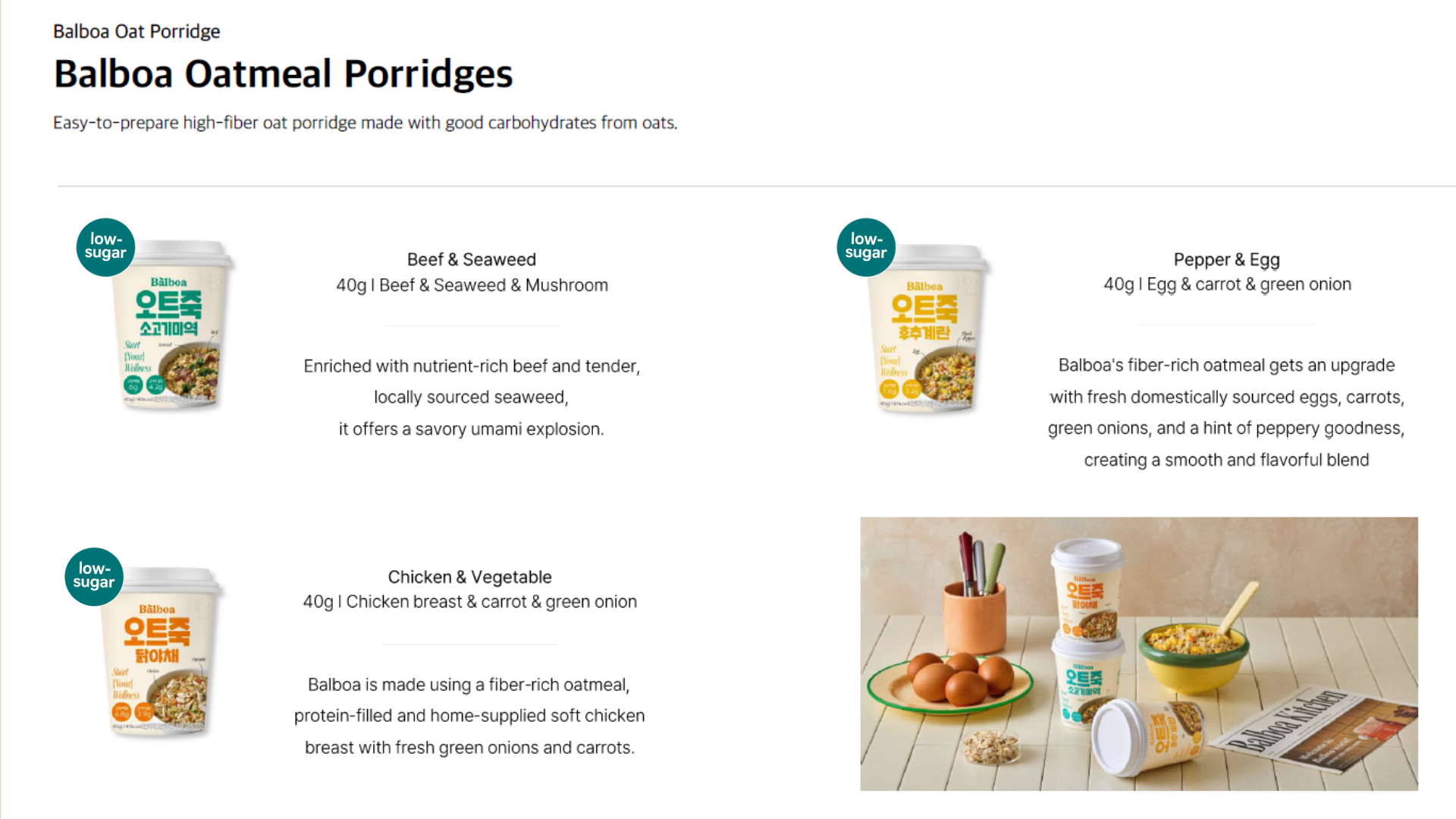Click the "40g | Egg & carrot & green onion" line
The image size is (1456, 819).
[1226, 285]
